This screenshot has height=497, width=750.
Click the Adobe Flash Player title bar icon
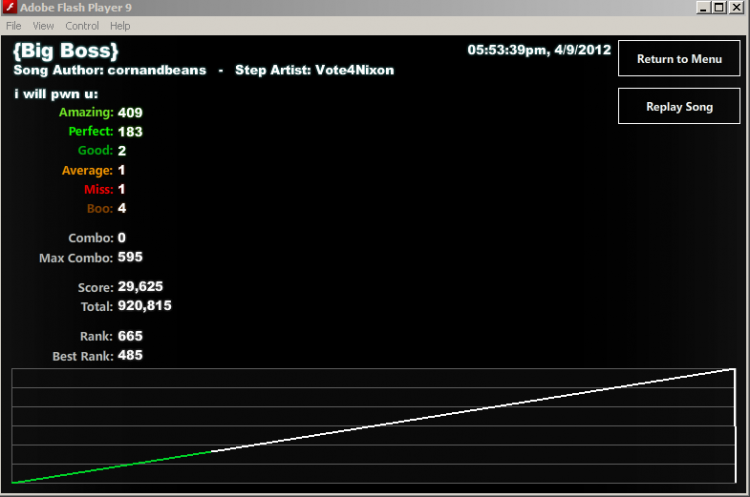(x=9, y=7)
